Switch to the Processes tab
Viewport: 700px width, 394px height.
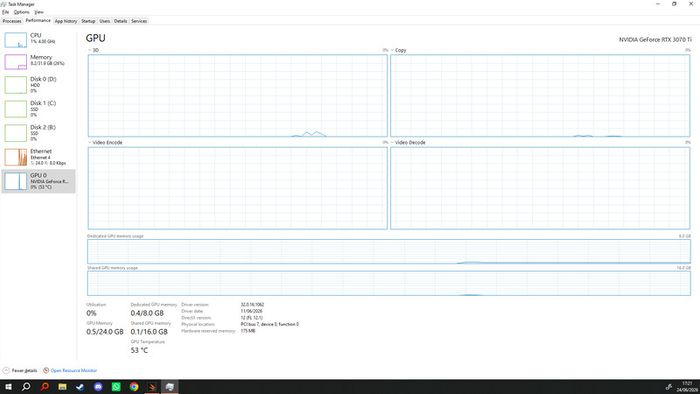[12, 21]
